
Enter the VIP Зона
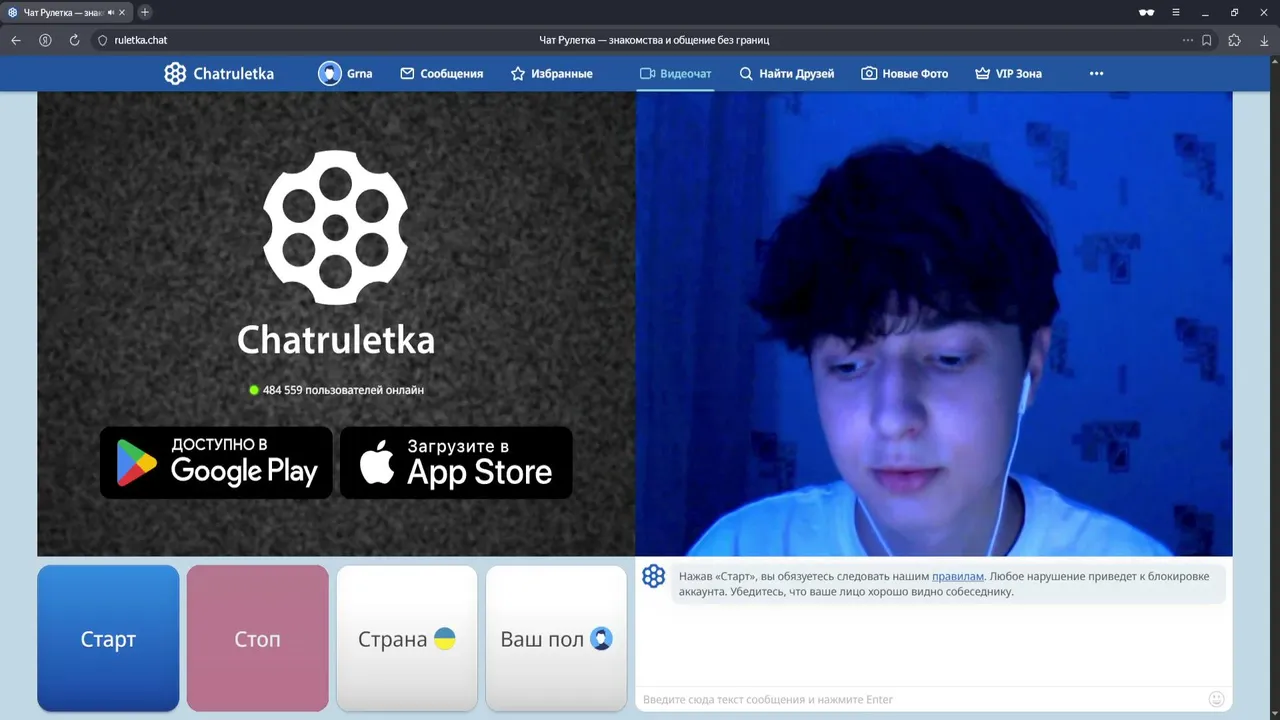click(x=1008, y=73)
